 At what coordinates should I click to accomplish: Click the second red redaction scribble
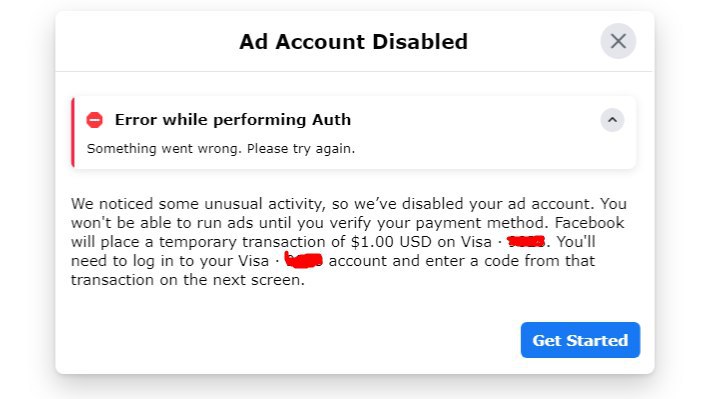click(x=303, y=260)
